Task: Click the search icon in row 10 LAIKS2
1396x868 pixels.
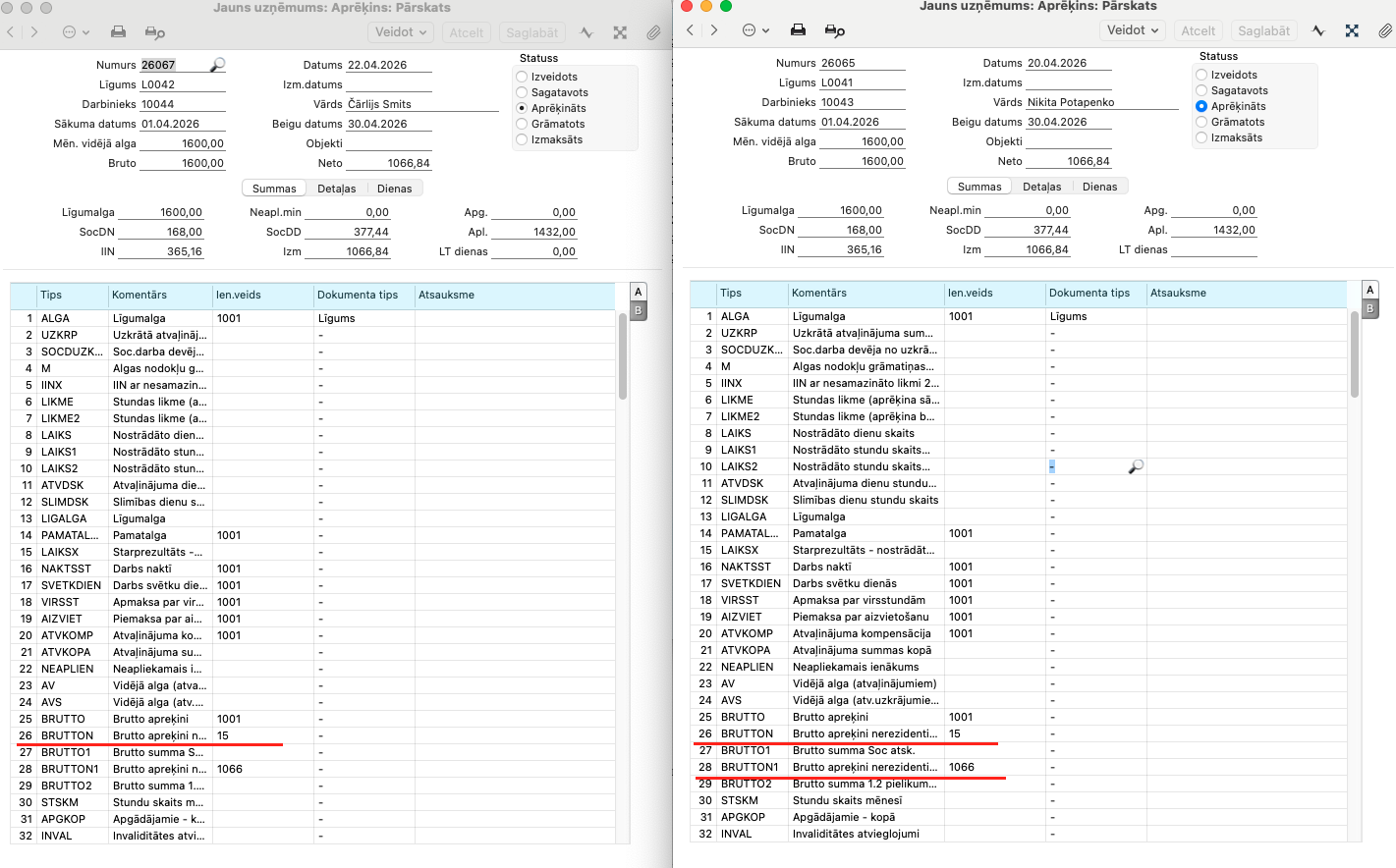Action: [1136, 466]
